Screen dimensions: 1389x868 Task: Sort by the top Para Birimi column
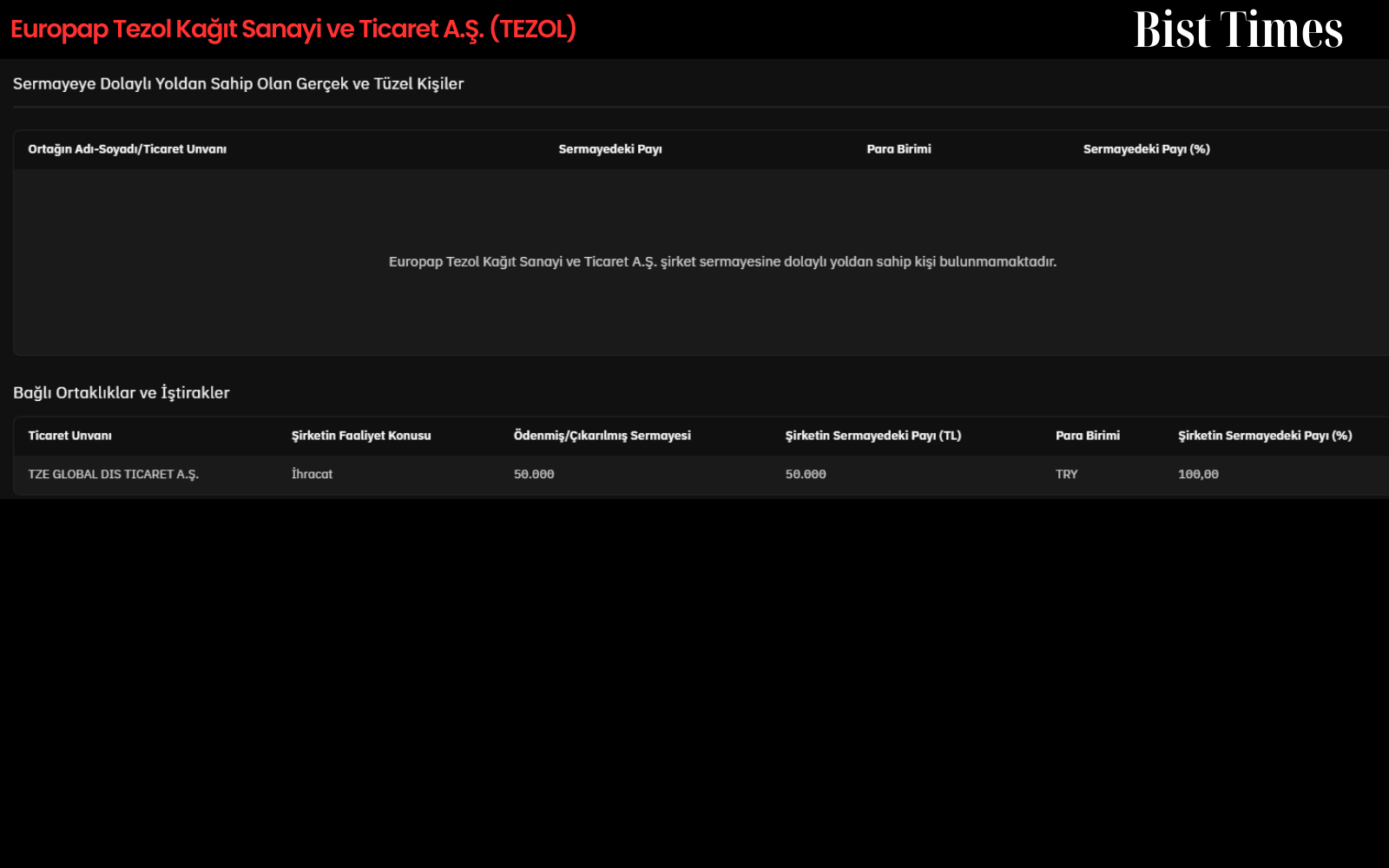click(899, 149)
